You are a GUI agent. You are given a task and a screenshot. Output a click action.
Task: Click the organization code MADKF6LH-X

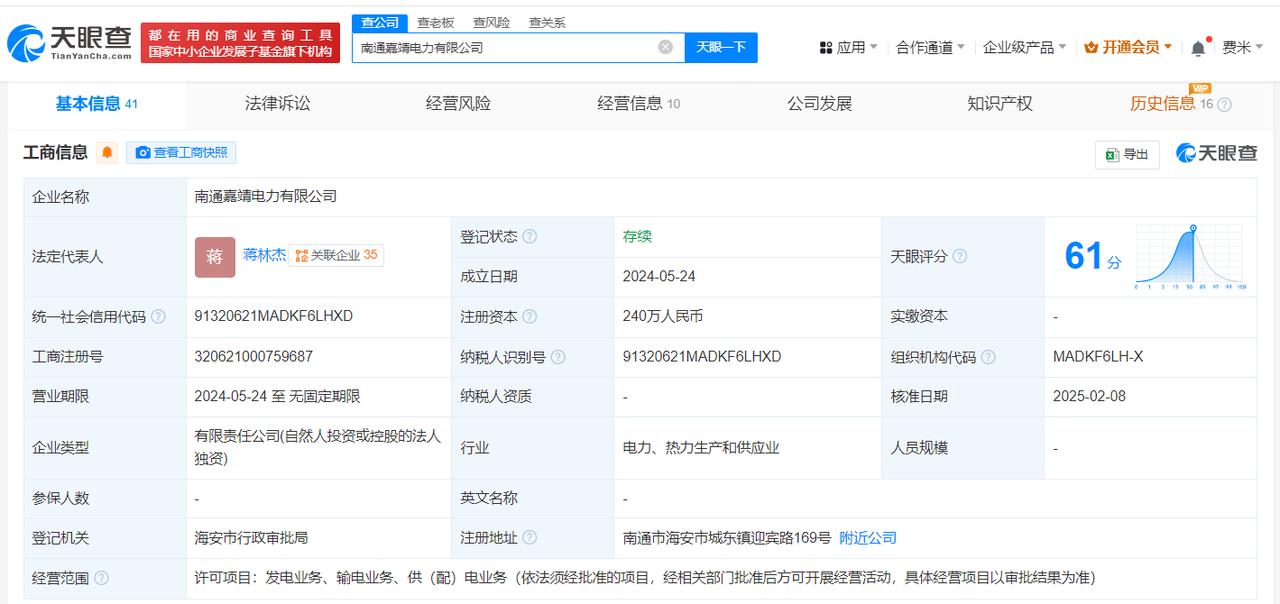tap(1098, 356)
